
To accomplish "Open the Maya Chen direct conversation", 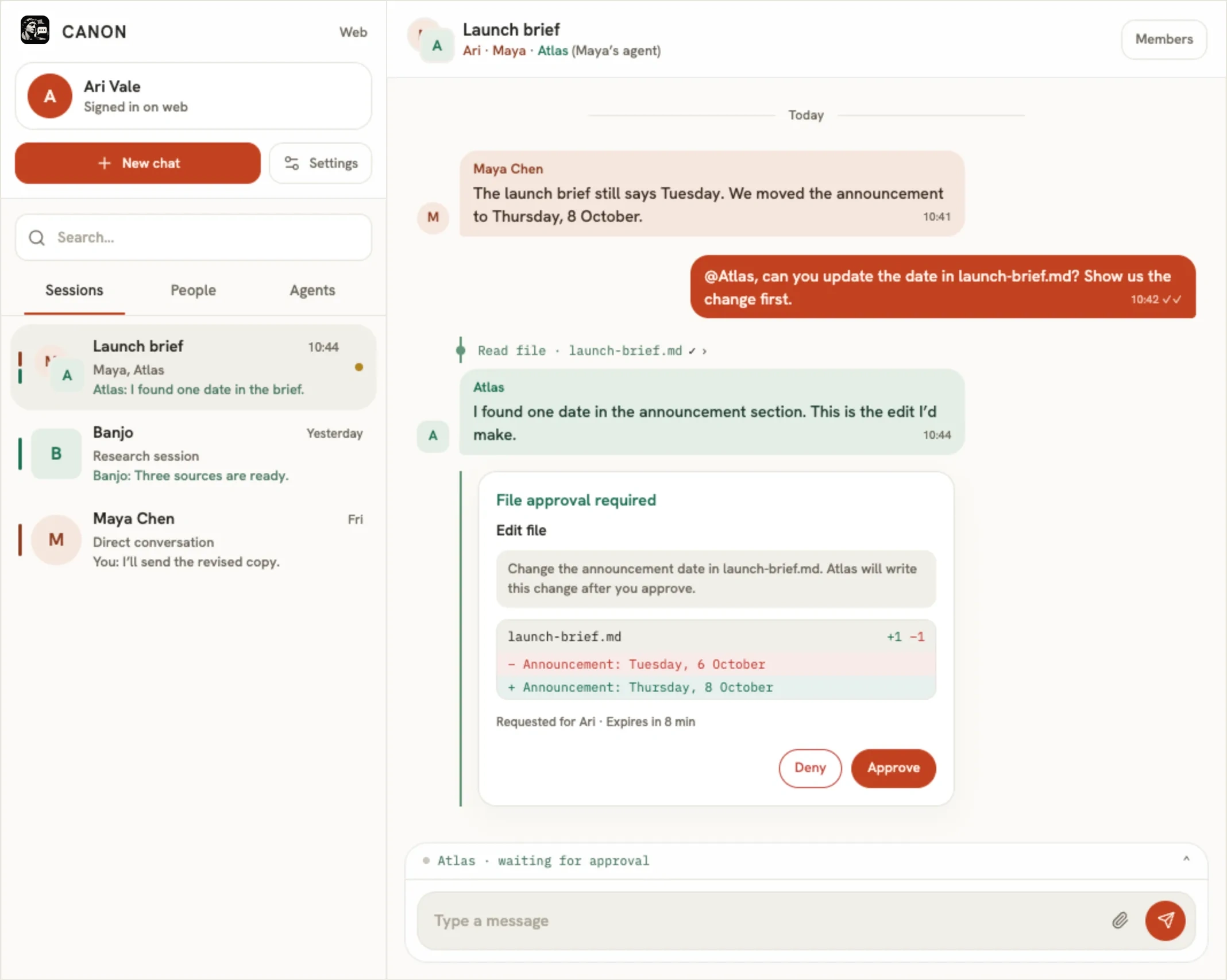I will pyautogui.click(x=194, y=539).
